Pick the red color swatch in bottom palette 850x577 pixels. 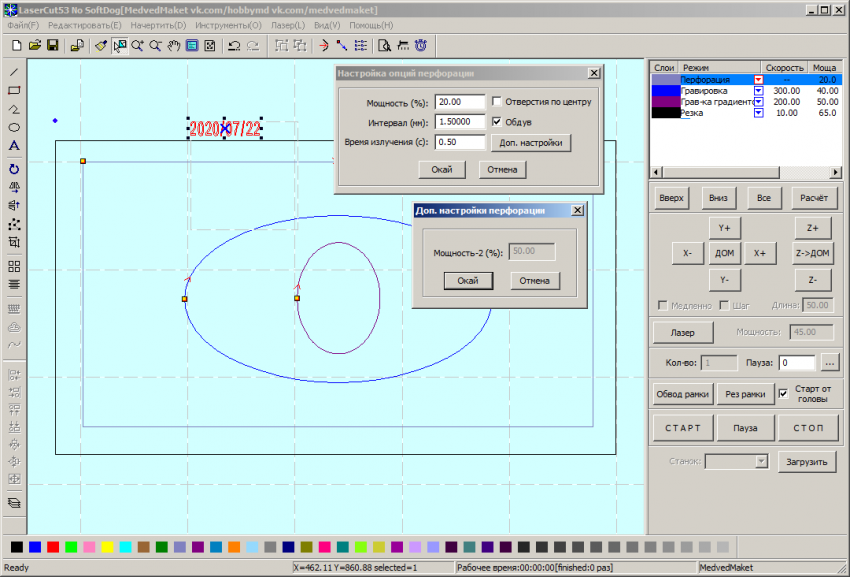tap(53, 547)
